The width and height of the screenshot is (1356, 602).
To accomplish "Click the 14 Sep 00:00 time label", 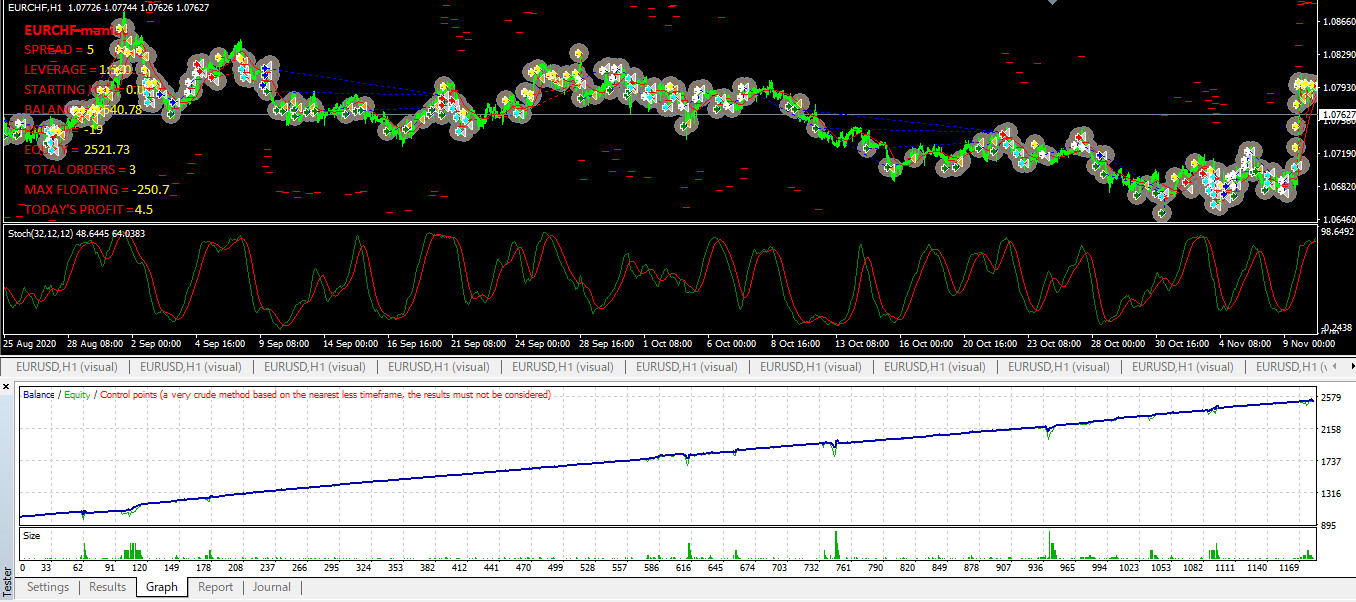I will 350,343.
